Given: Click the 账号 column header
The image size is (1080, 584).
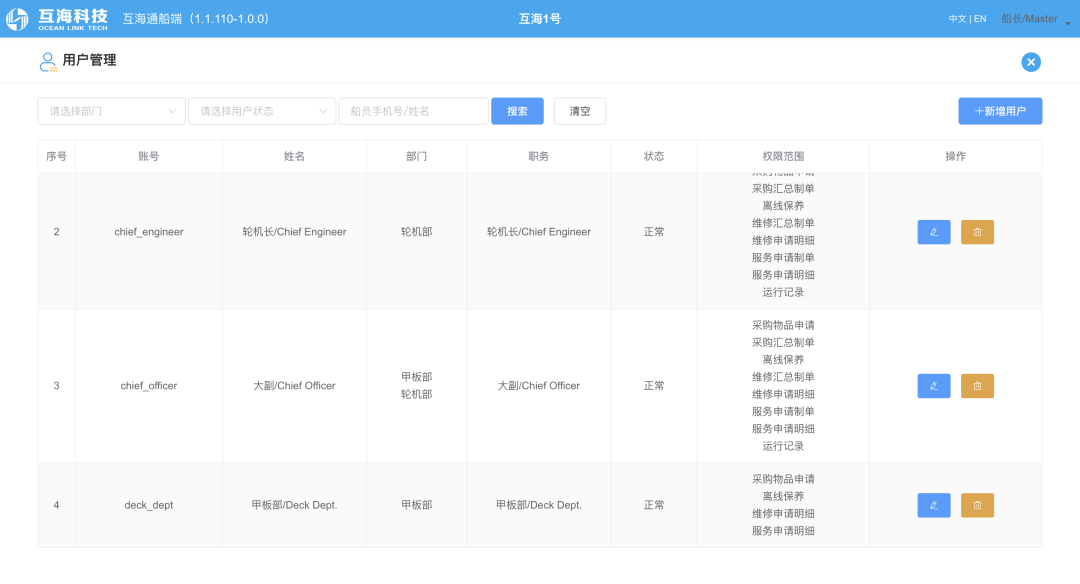Looking at the screenshot, I should point(149,156).
